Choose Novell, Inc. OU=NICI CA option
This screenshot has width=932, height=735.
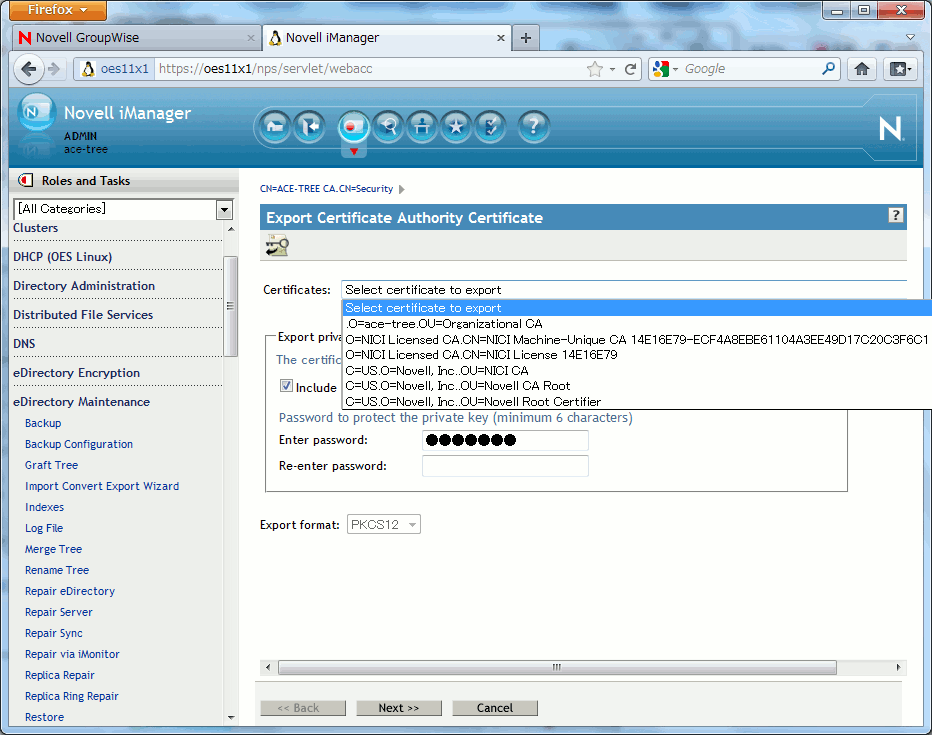[x=637, y=370]
